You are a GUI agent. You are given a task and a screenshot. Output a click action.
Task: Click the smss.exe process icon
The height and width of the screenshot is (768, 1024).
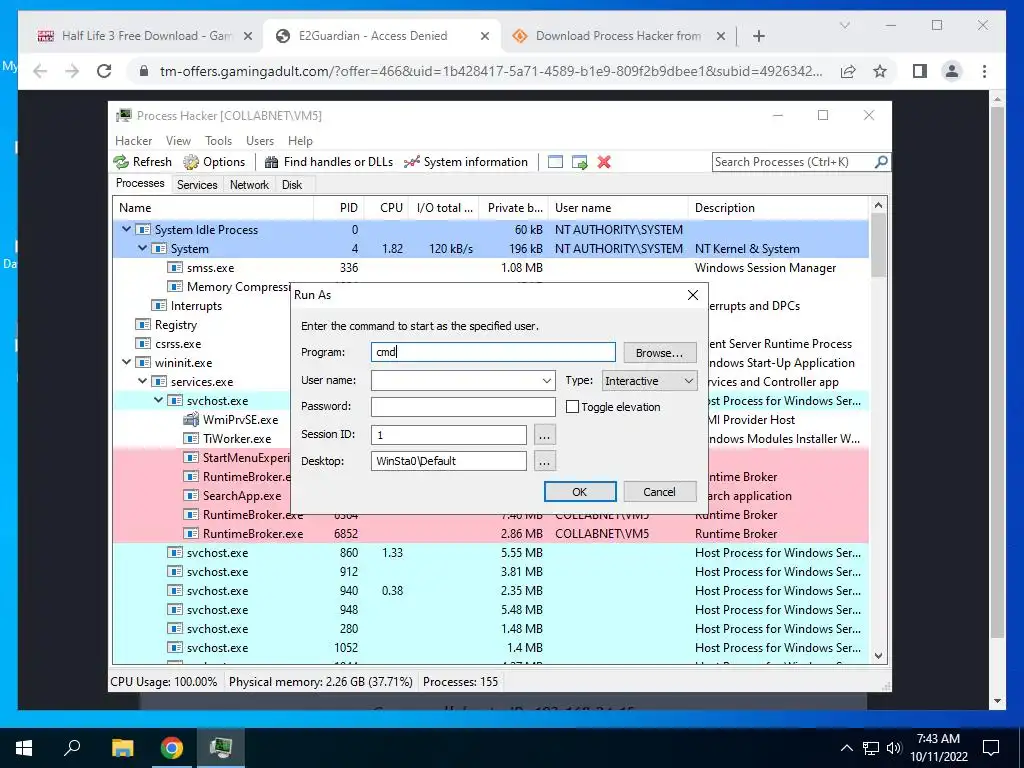click(x=174, y=268)
